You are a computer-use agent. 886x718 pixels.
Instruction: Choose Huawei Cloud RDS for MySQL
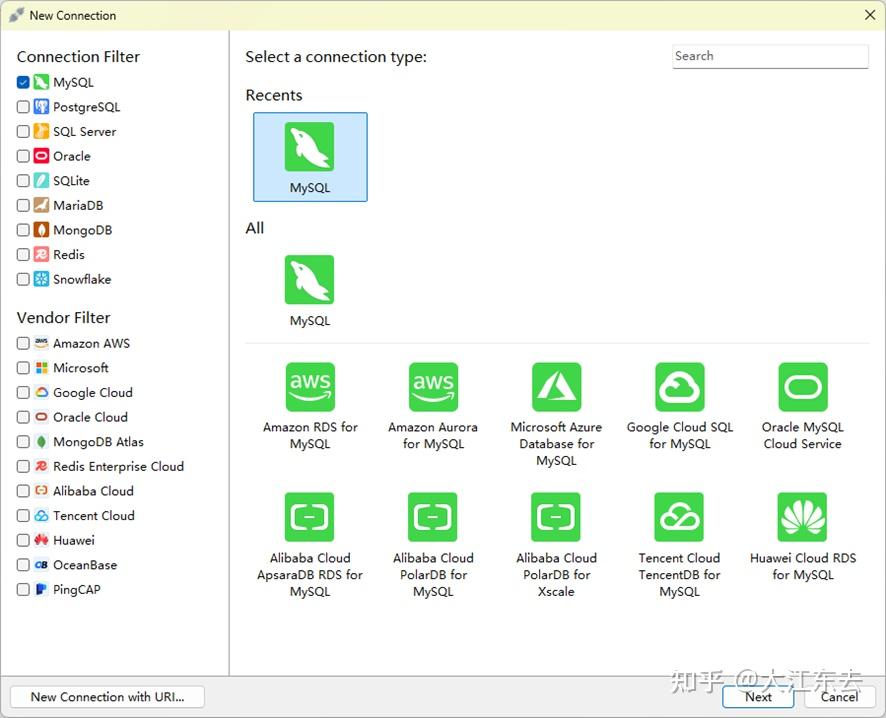802,517
